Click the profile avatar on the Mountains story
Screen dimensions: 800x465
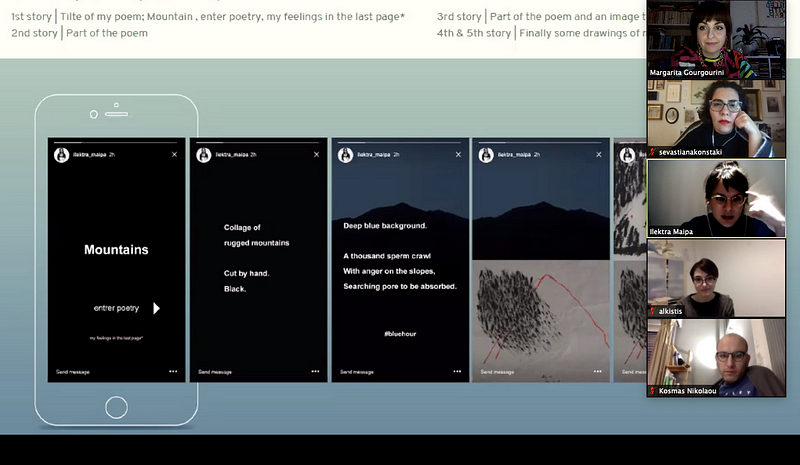point(63,155)
